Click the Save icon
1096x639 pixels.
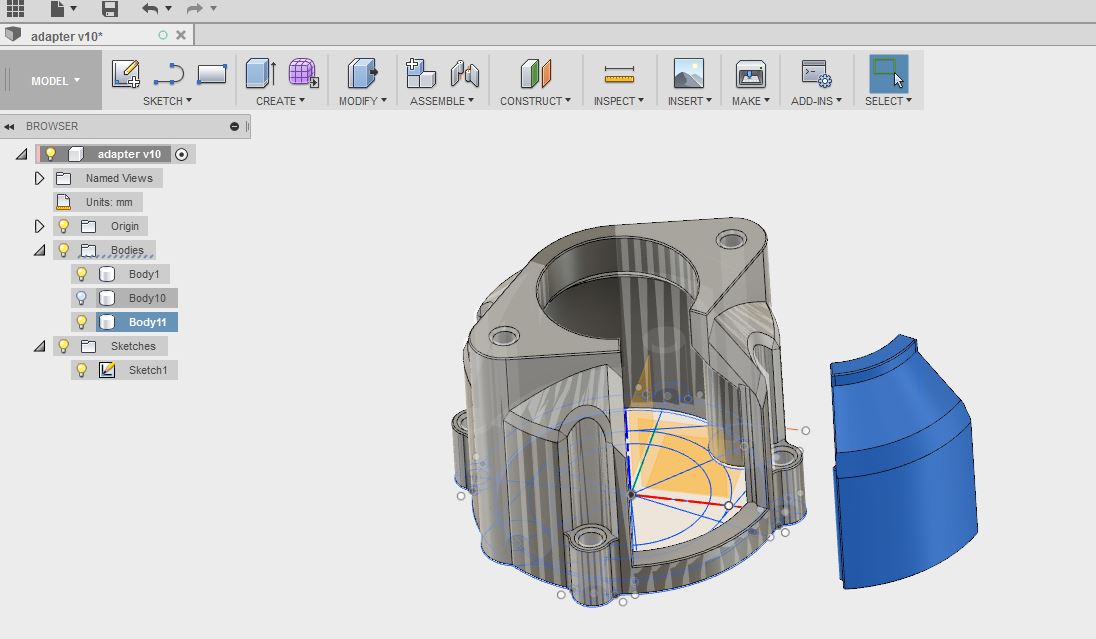(110, 9)
